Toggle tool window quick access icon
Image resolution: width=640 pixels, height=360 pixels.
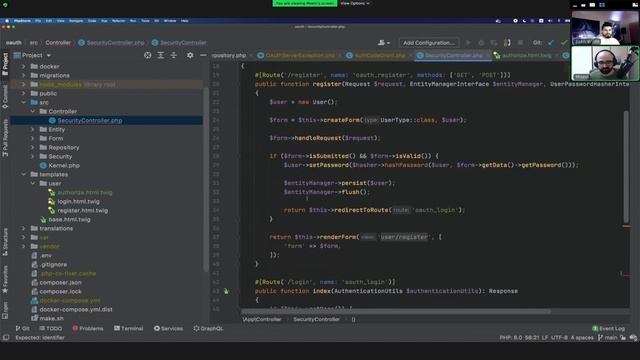point(6,338)
